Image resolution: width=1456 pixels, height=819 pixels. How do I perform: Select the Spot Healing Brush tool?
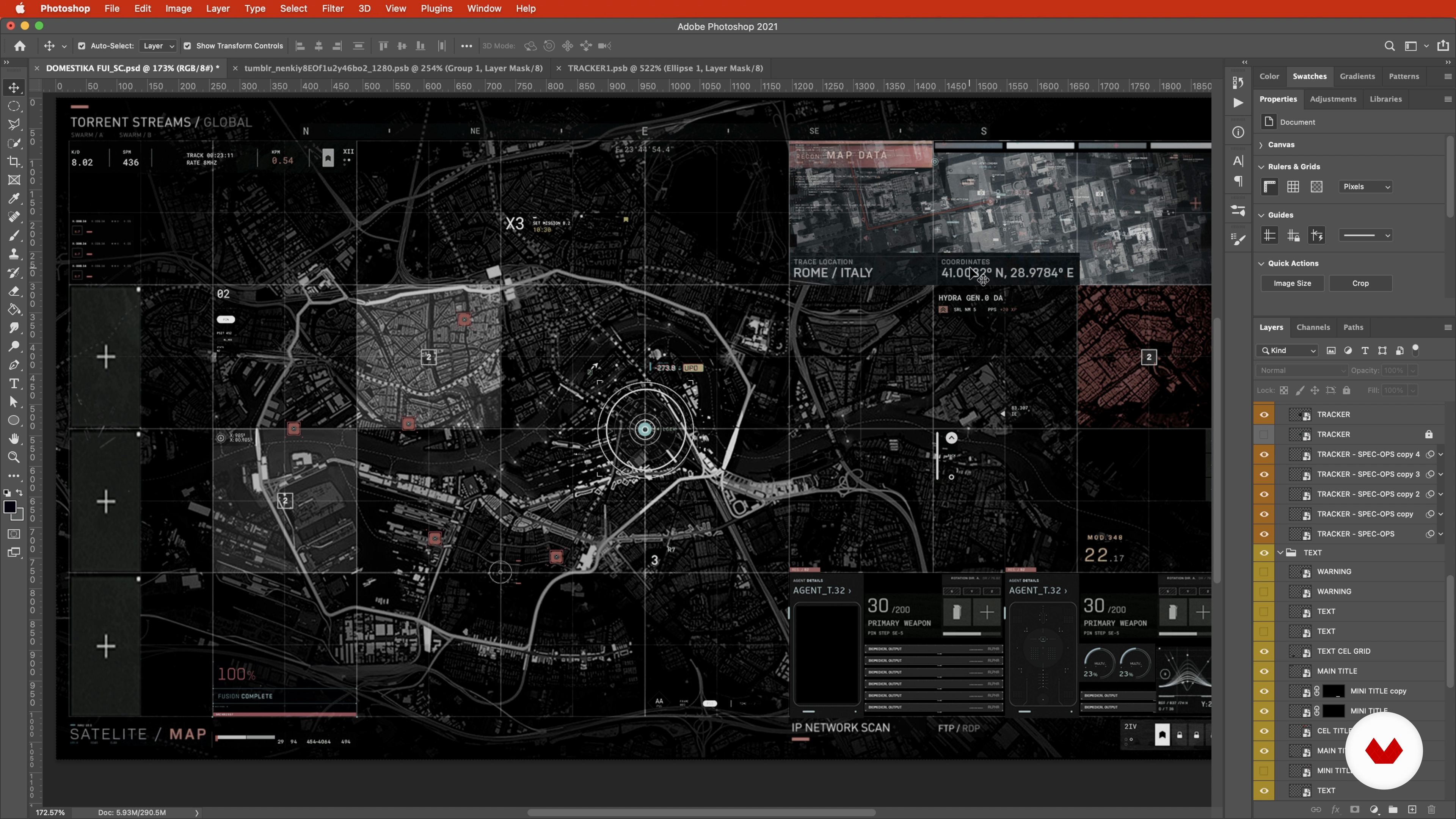14,217
